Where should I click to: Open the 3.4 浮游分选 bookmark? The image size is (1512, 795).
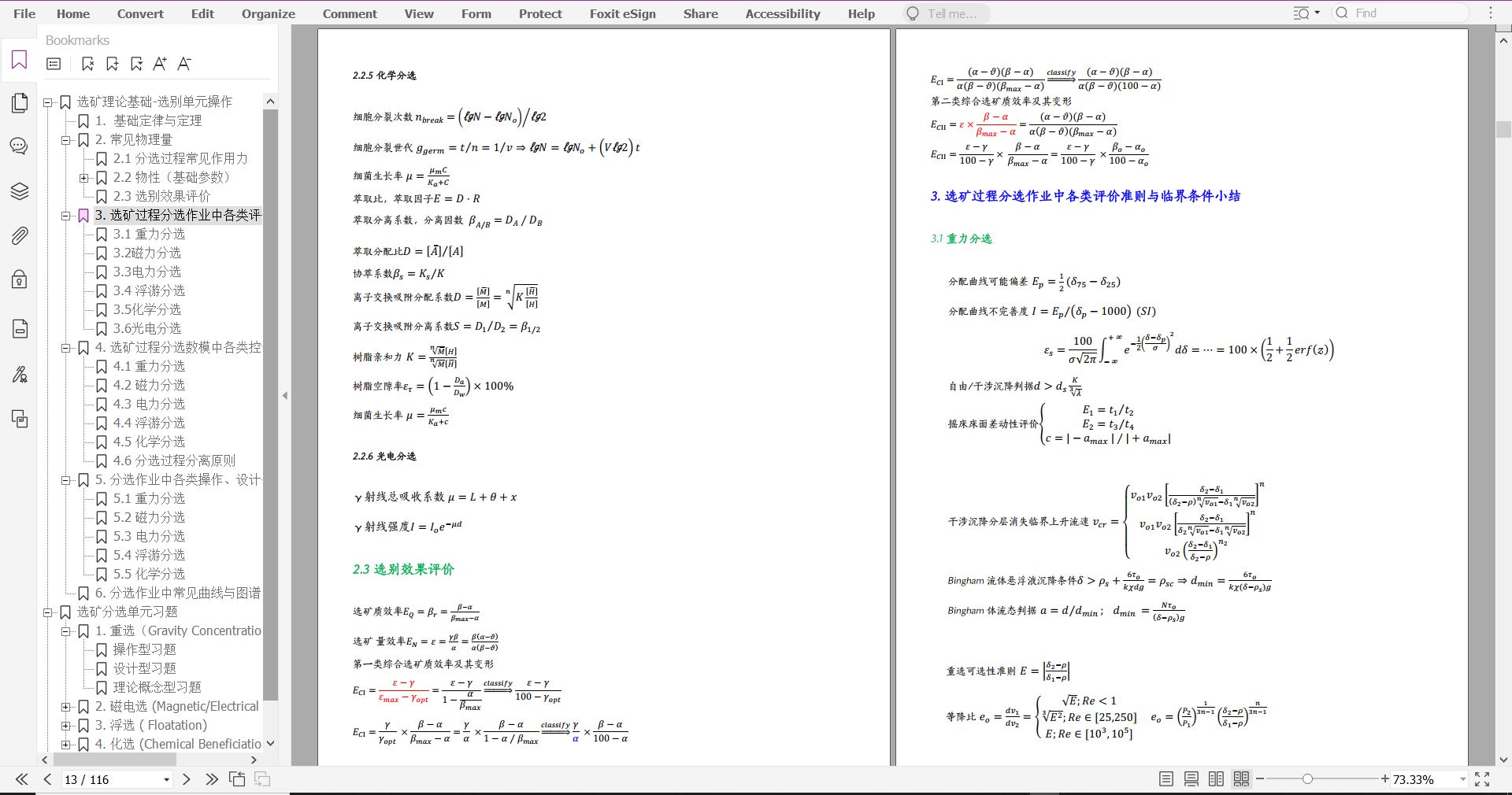pyautogui.click(x=149, y=291)
